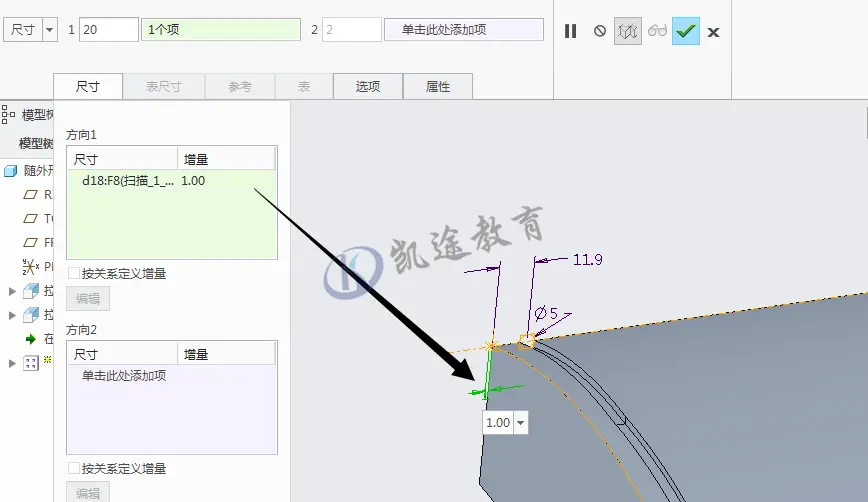Image resolution: width=868 pixels, height=502 pixels.
Task: Open the 属性 tab
Action: [438, 86]
